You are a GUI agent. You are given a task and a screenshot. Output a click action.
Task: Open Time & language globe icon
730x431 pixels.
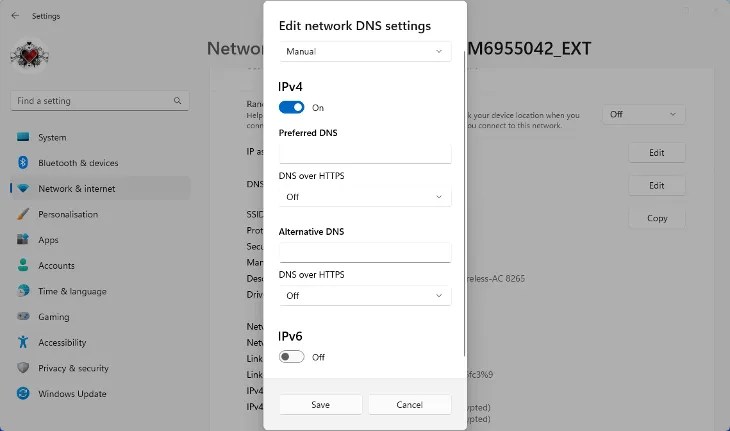pyautogui.click(x=23, y=290)
